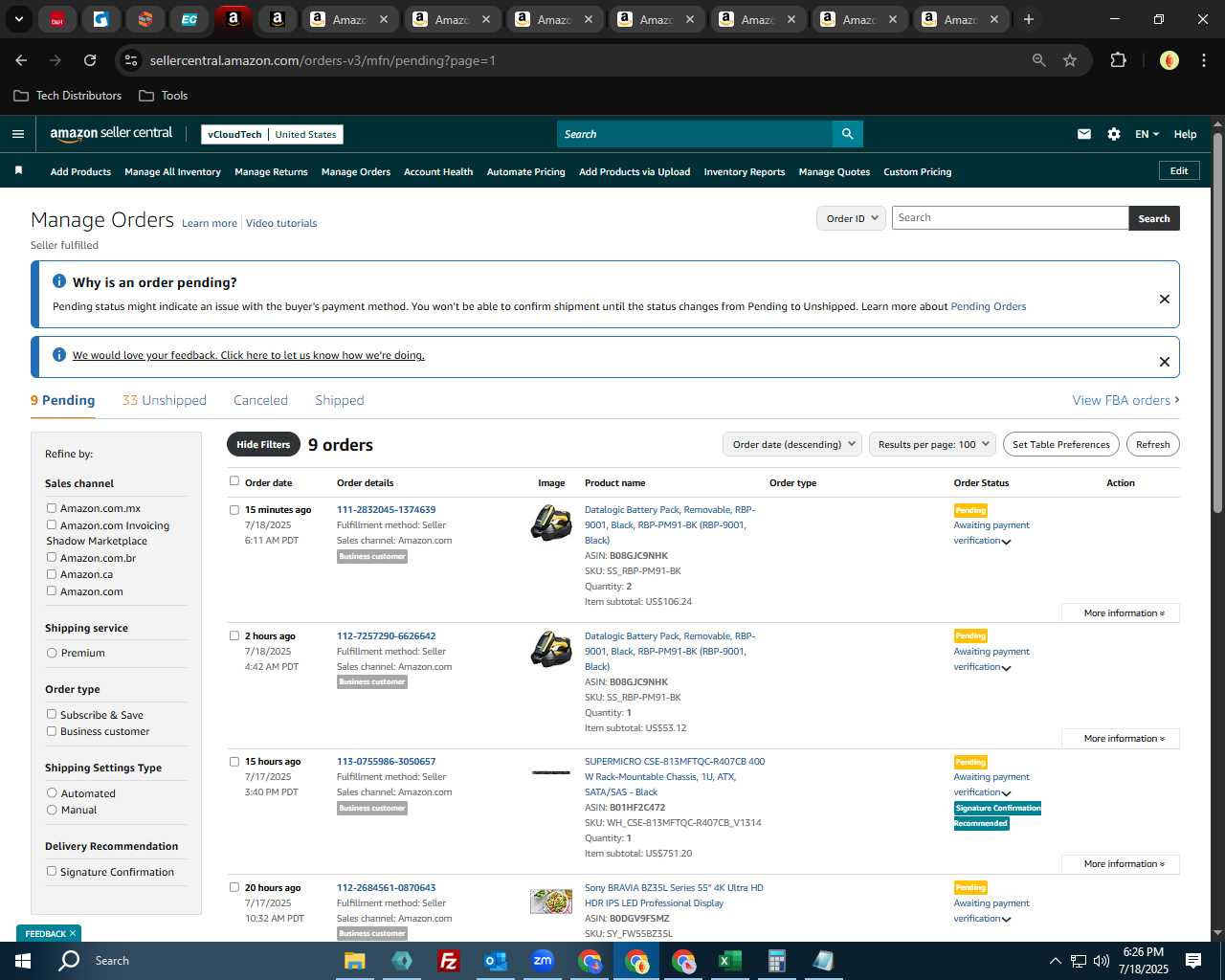Open Calculator from the taskbar
Screen dimensions: 1225x980
point(776,961)
